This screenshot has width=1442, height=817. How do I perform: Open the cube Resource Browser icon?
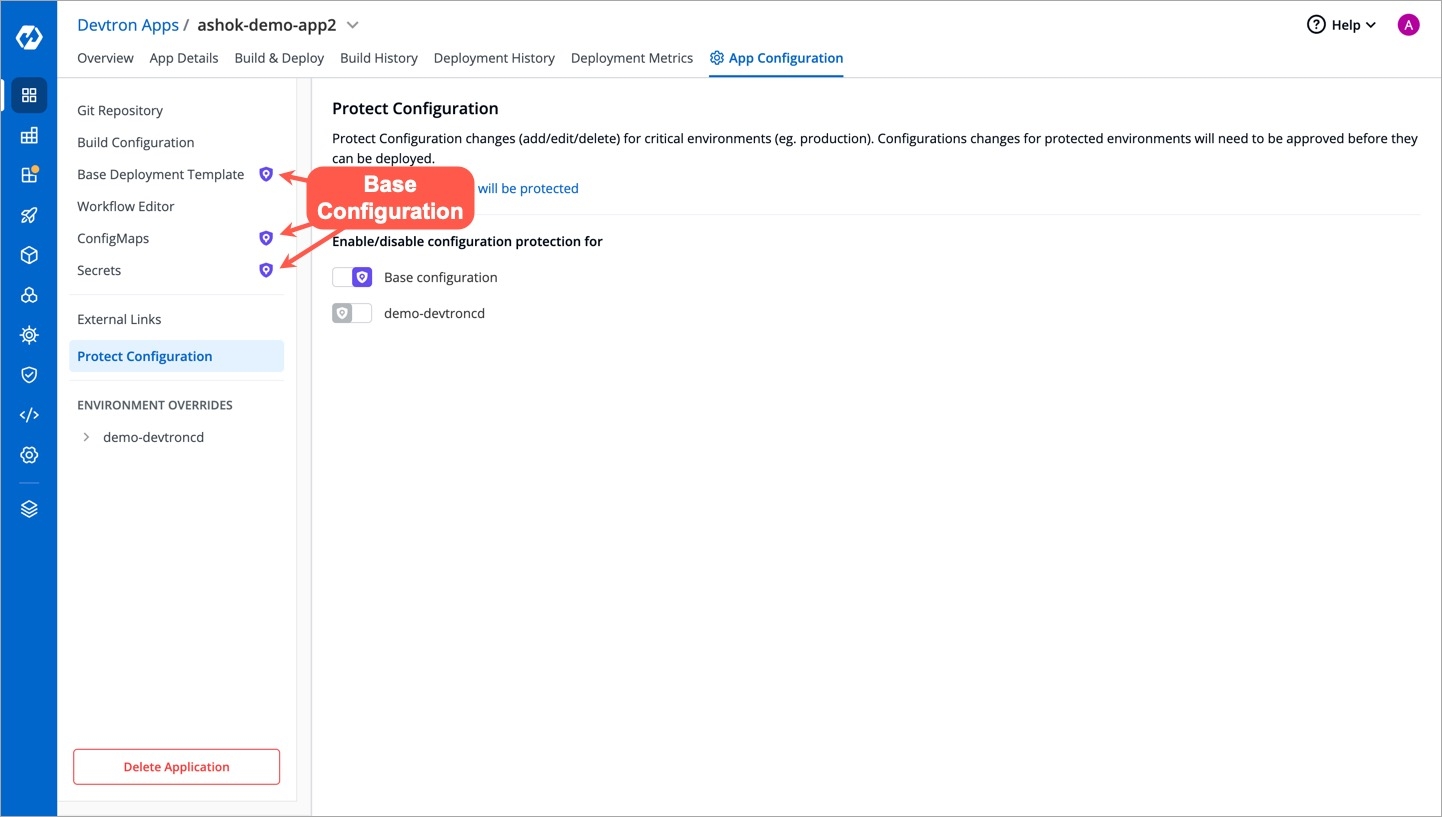pyautogui.click(x=29, y=255)
